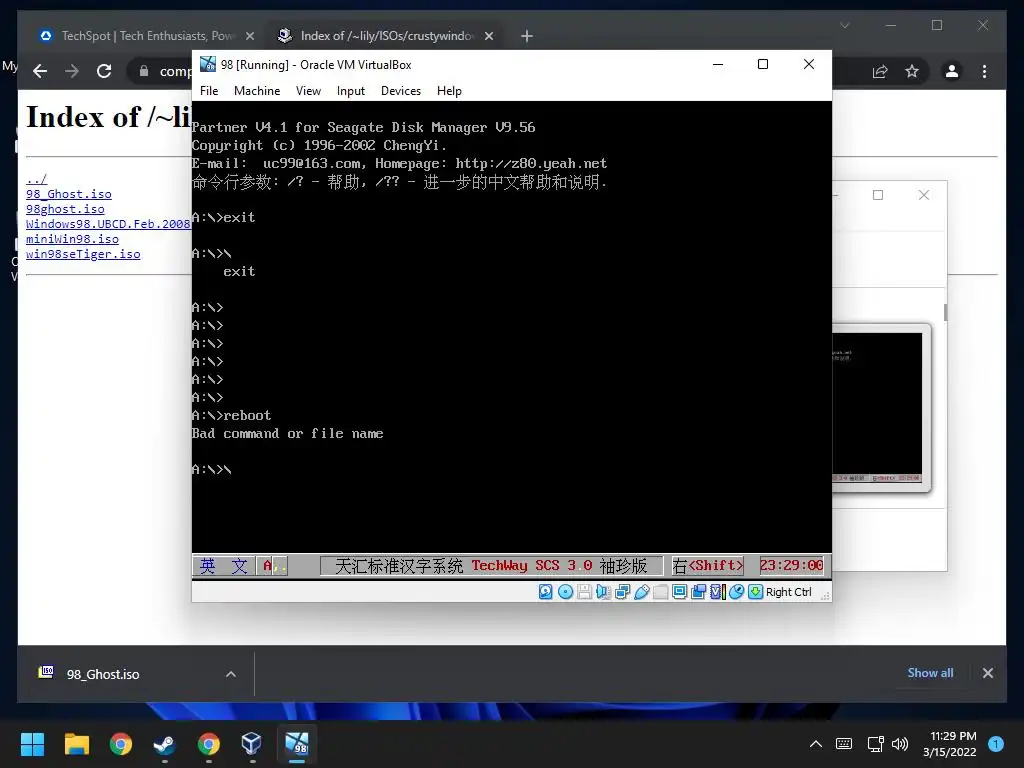The width and height of the screenshot is (1024, 768).
Task: Show hidden system tray icons chevron
Action: (x=816, y=744)
